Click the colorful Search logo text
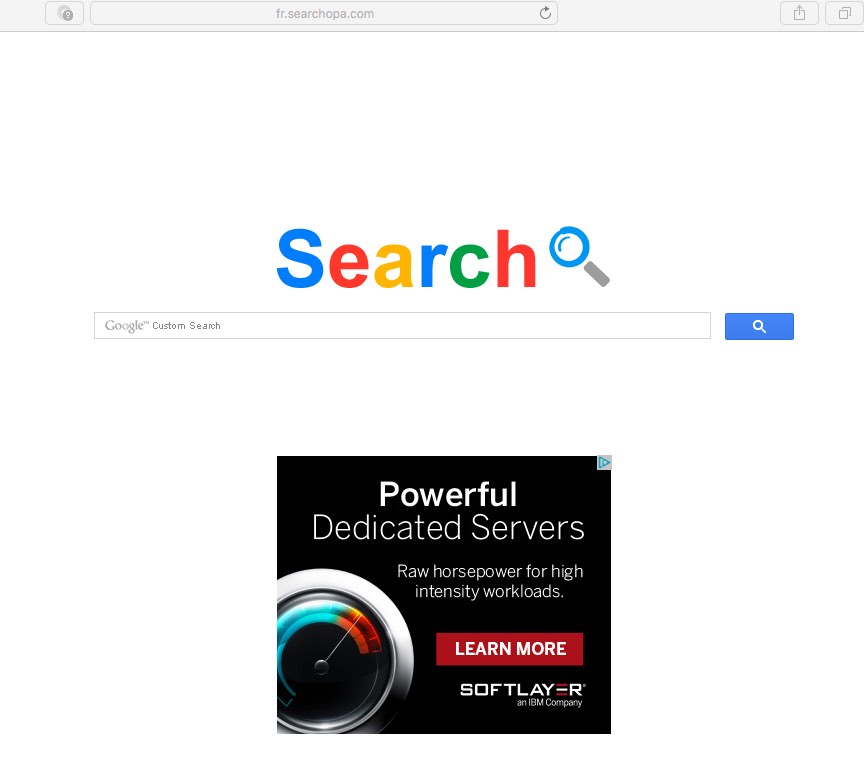The height and width of the screenshot is (772, 864). [407, 258]
